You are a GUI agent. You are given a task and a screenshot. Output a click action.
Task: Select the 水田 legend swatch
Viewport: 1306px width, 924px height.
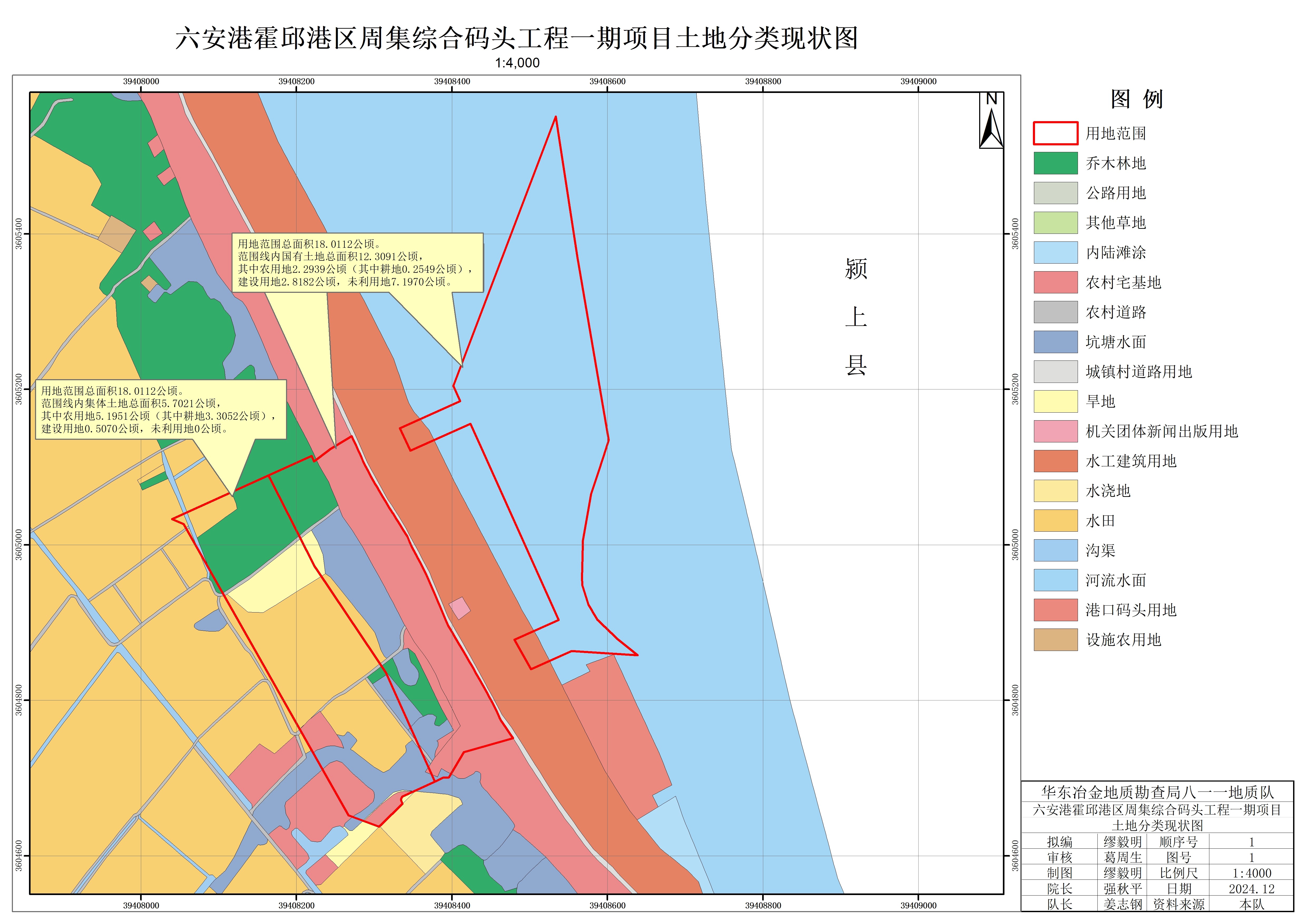pyautogui.click(x=1055, y=521)
